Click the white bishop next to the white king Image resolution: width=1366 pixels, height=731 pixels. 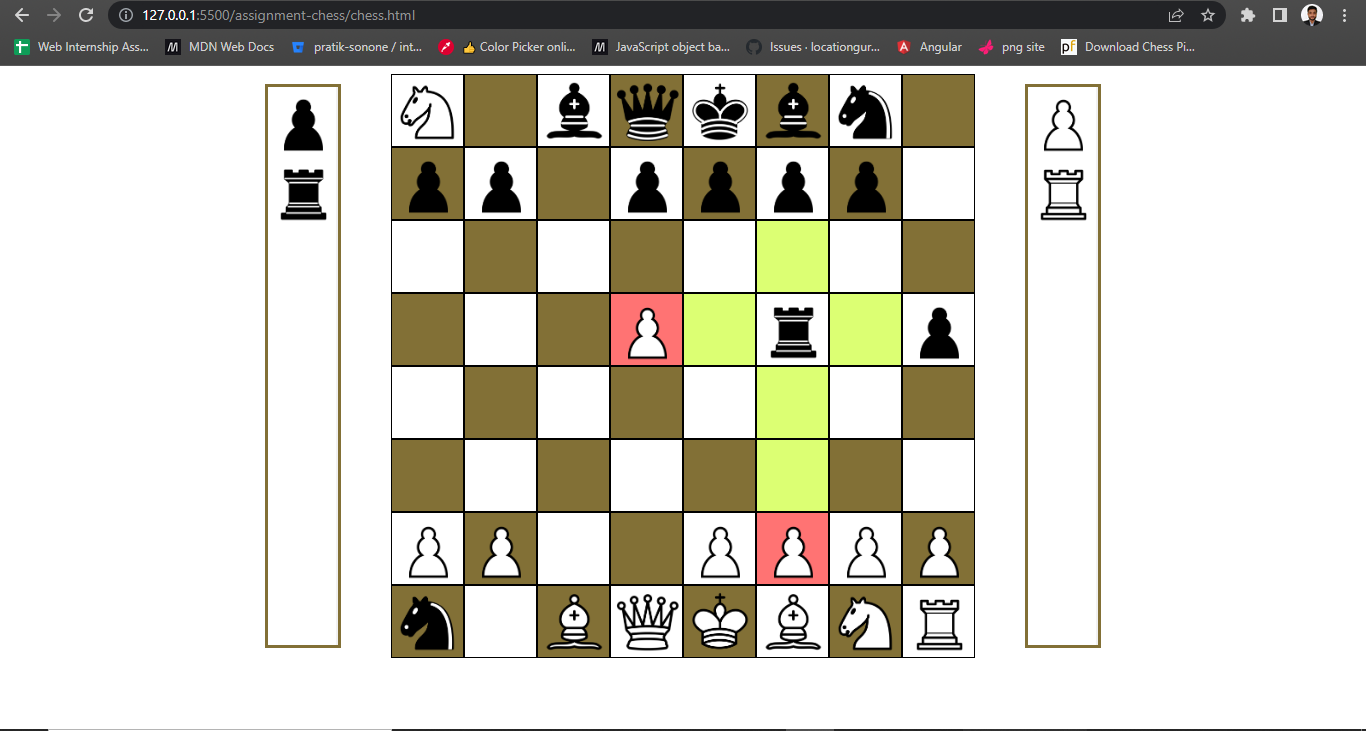pyautogui.click(x=792, y=621)
